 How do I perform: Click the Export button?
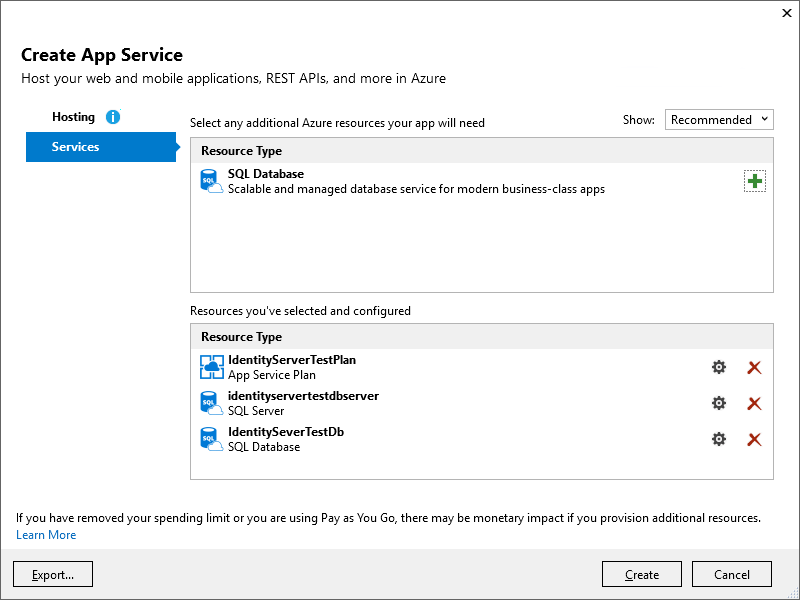pyautogui.click(x=53, y=574)
